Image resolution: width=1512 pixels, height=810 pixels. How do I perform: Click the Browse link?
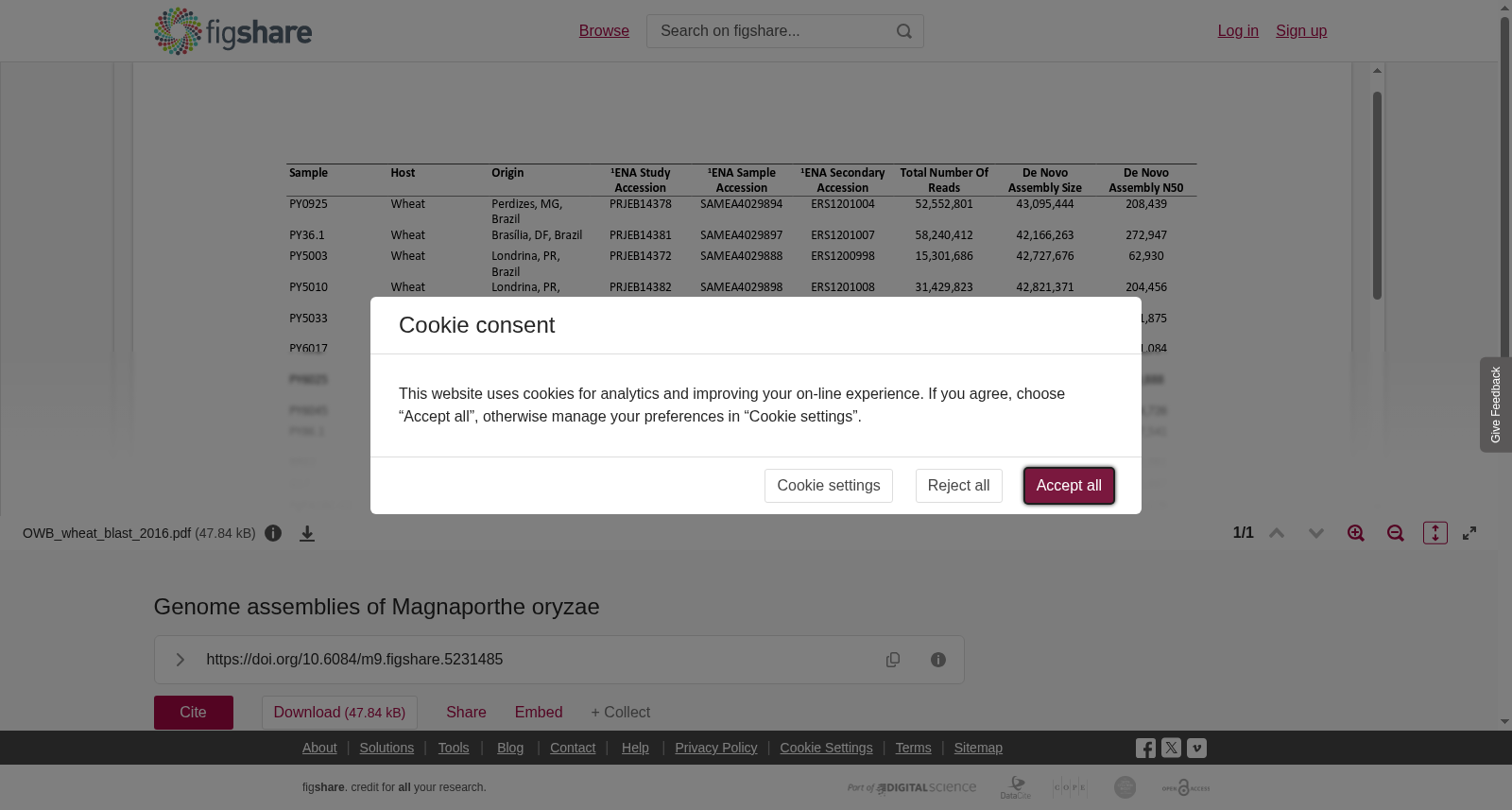(x=604, y=31)
